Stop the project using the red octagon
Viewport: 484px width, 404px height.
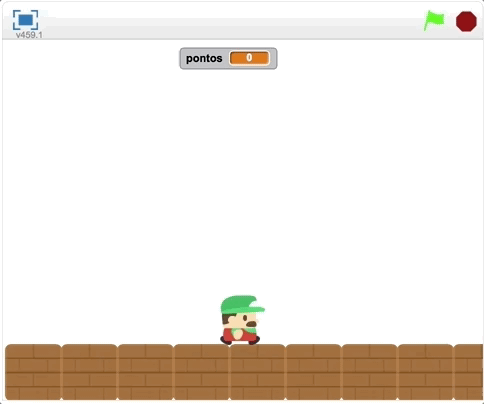pyautogui.click(x=466, y=21)
